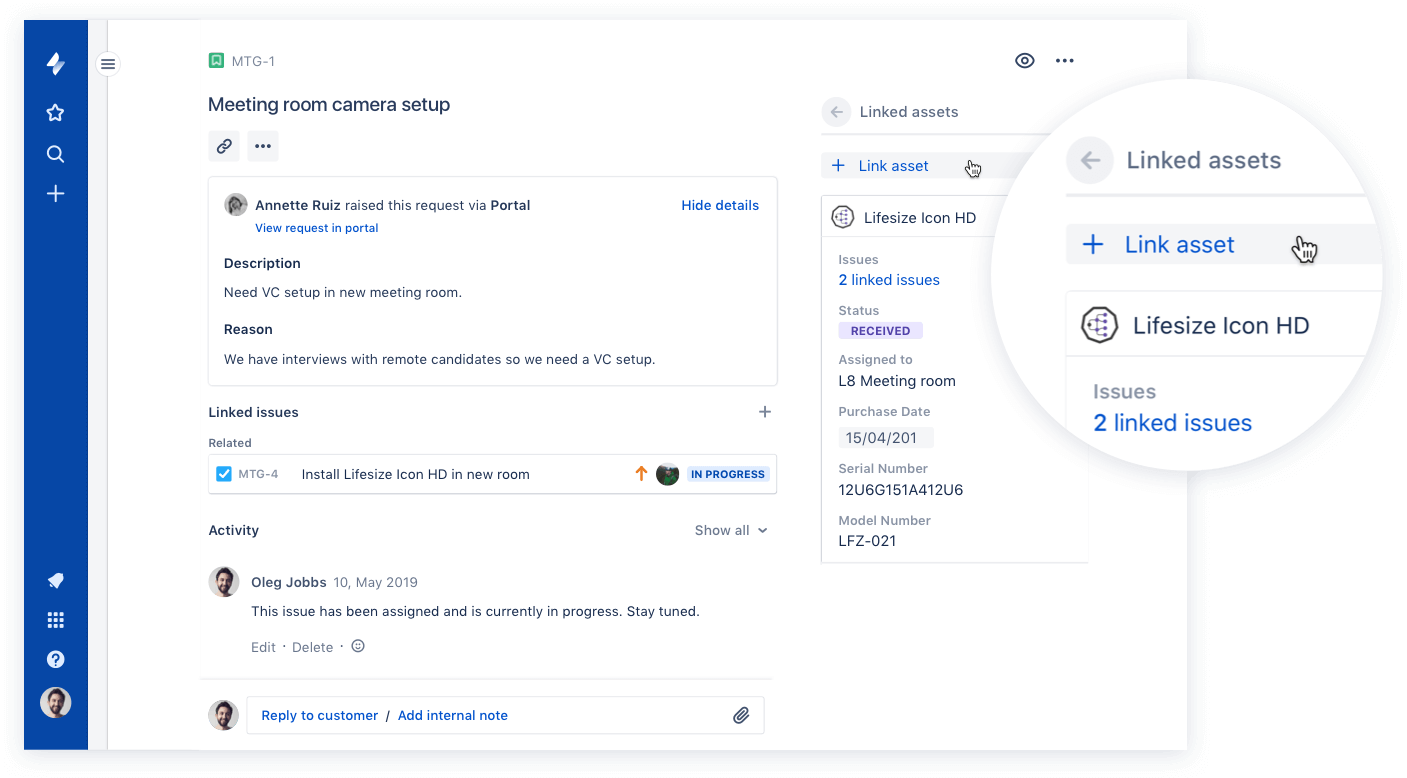Open help via the question mark icon

[x=55, y=659]
